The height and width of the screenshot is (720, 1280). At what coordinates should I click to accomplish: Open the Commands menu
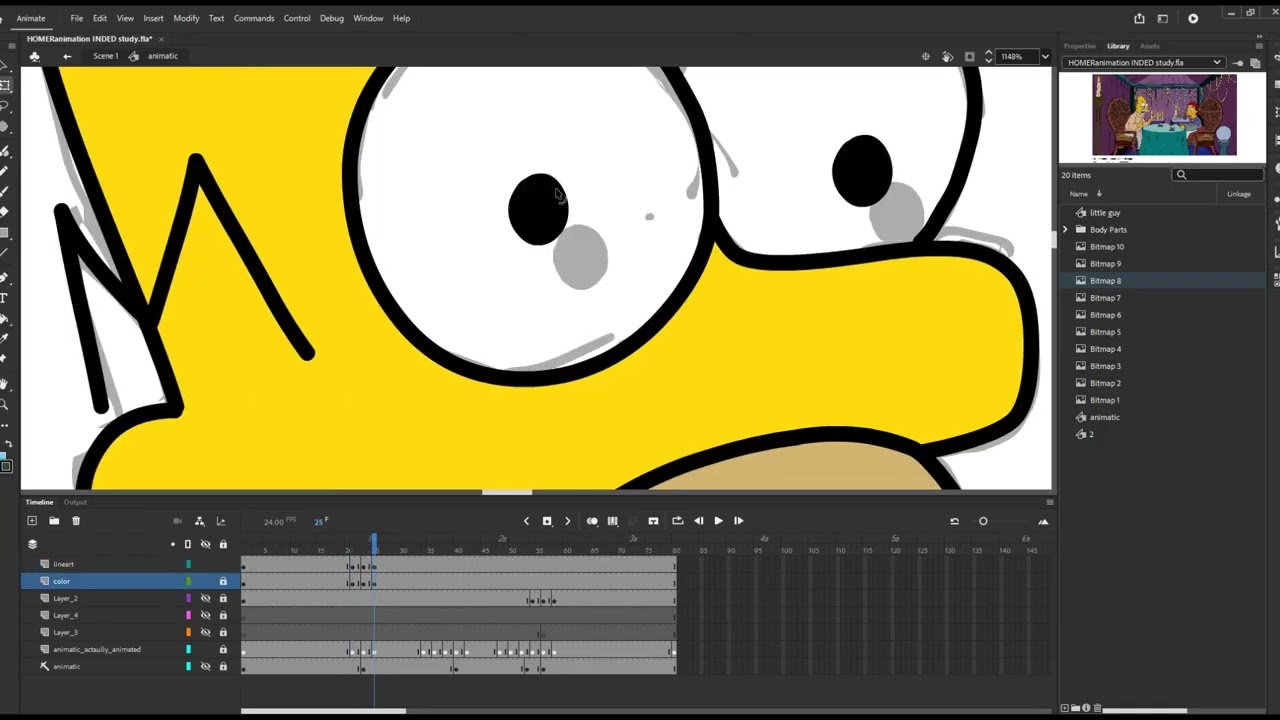254,18
